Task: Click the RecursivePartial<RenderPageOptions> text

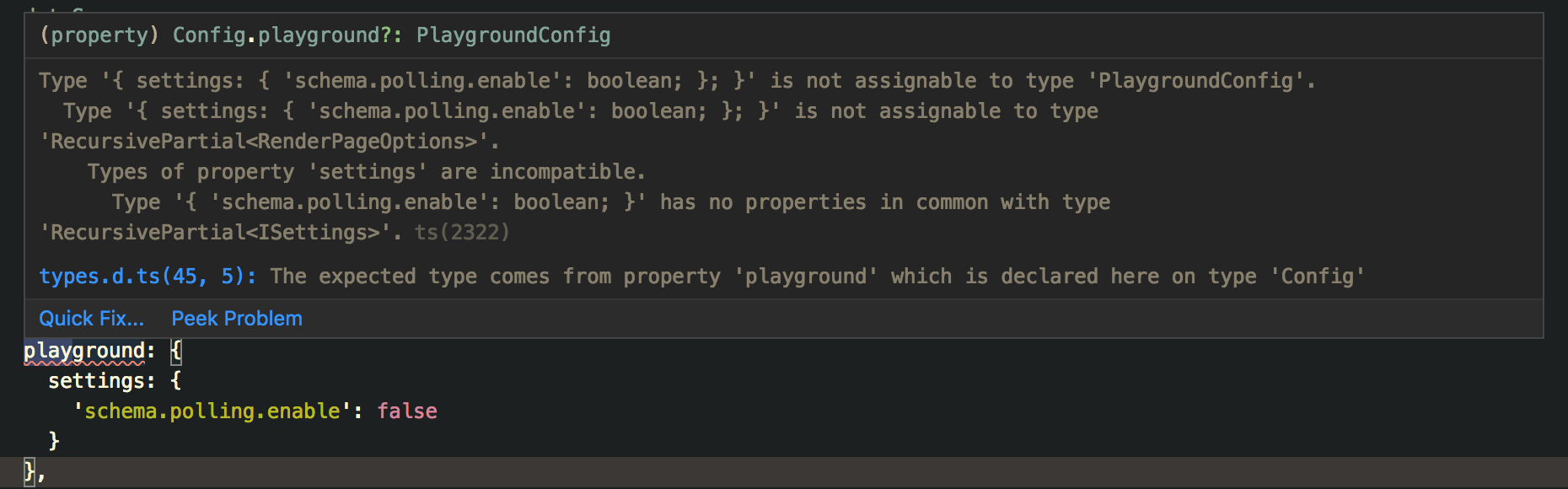Action: (268, 141)
